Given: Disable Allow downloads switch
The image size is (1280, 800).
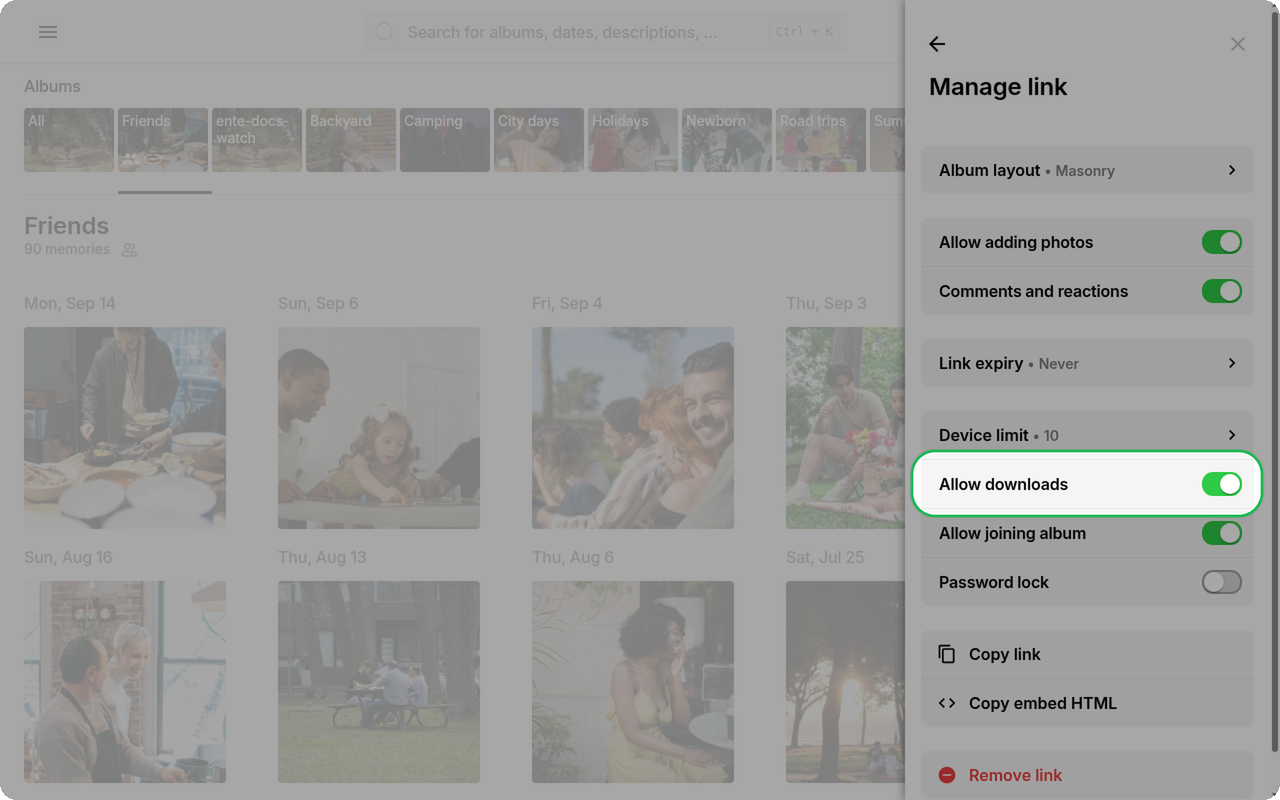Looking at the screenshot, I should 1222,484.
